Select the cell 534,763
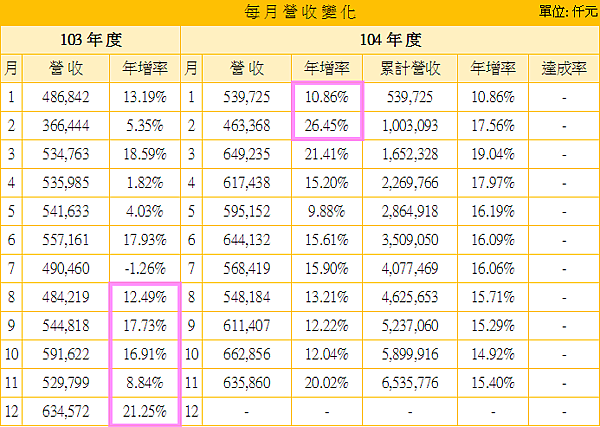The image size is (600, 427). click(66, 154)
